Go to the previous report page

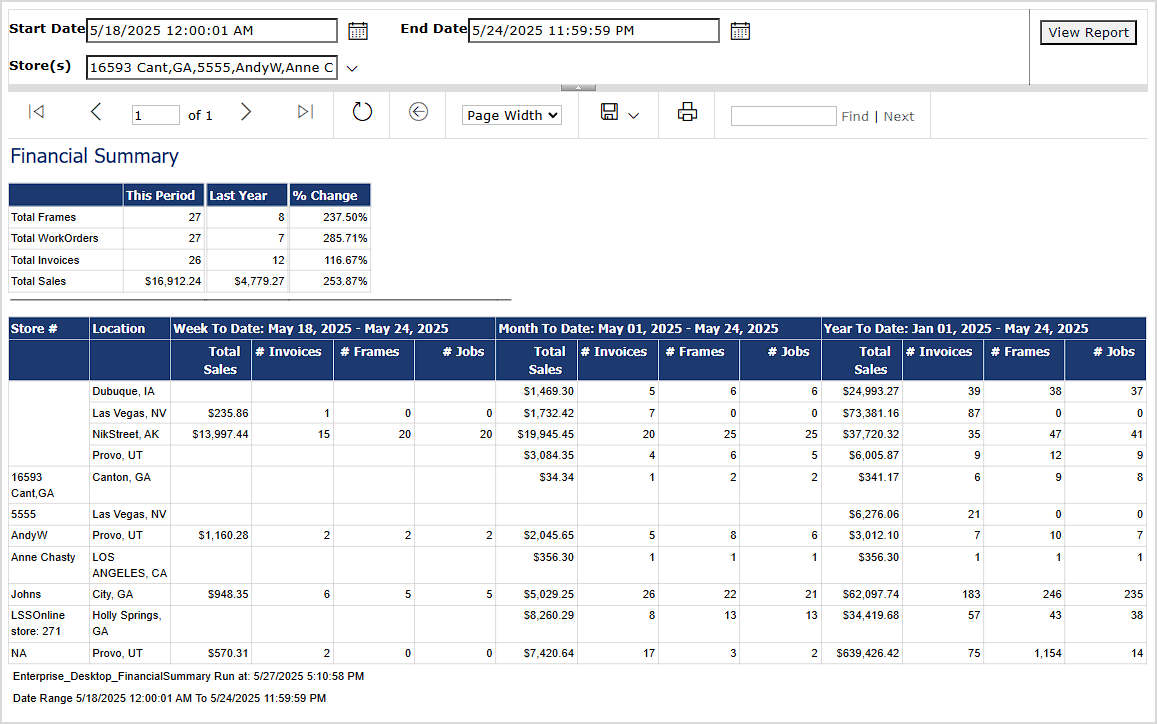coord(96,112)
